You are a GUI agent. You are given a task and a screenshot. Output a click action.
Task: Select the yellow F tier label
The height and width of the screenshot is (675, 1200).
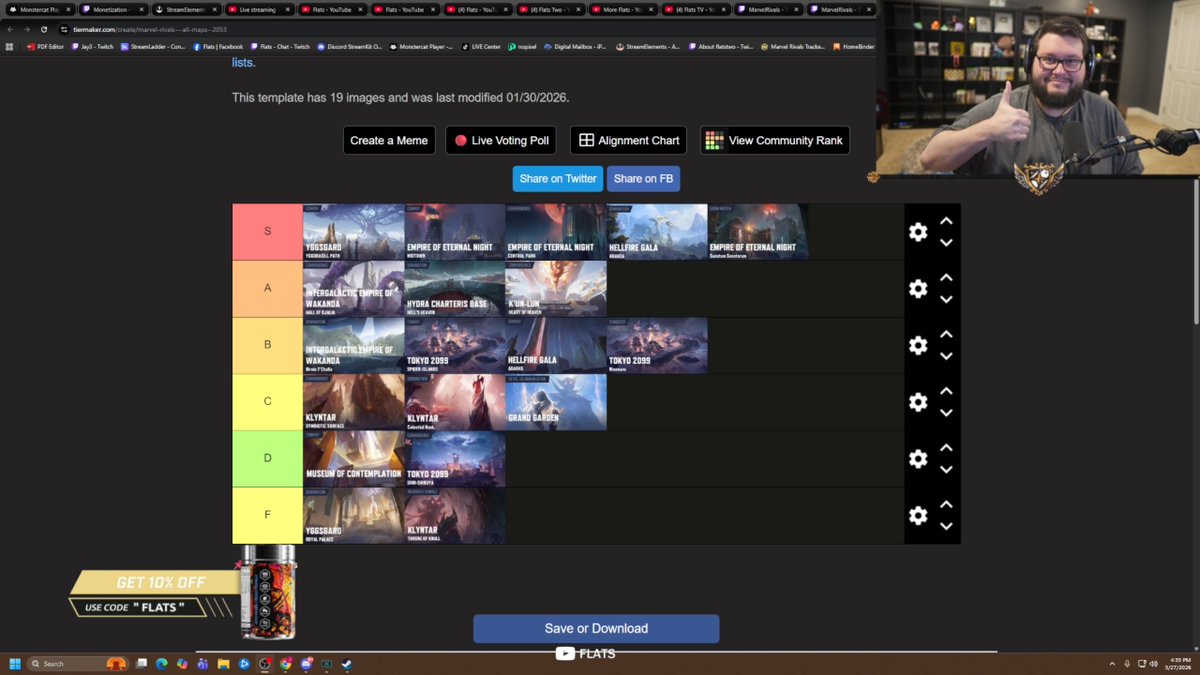268,515
